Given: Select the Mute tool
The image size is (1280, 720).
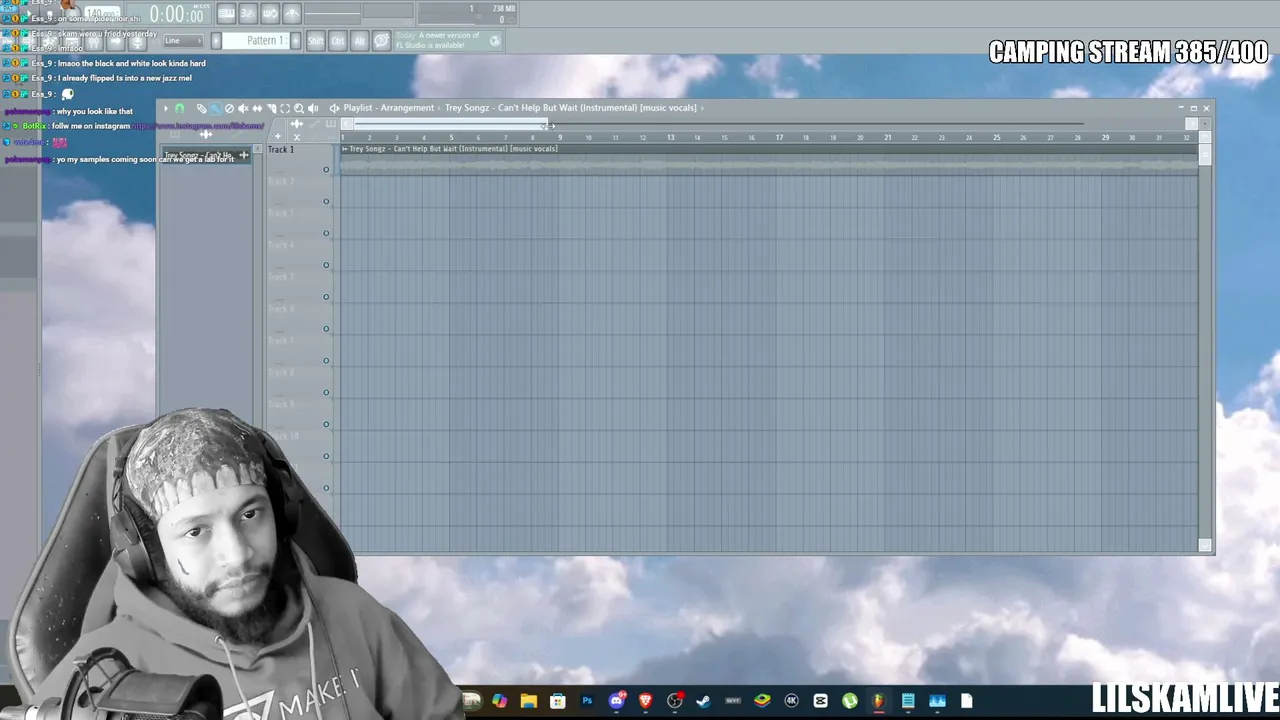Looking at the screenshot, I should (243, 108).
